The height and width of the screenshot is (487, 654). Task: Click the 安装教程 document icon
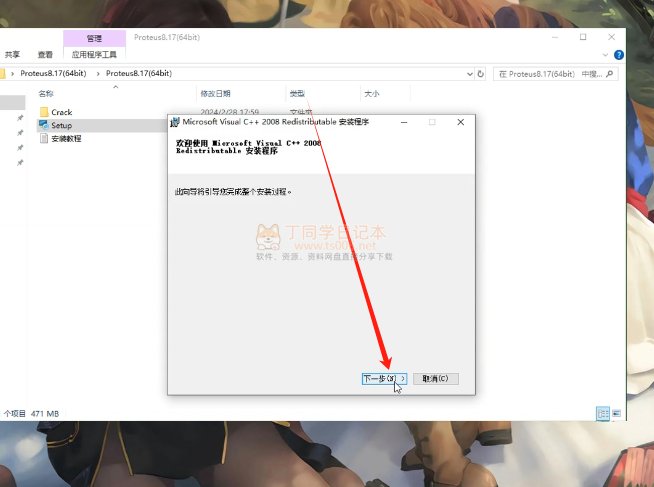(x=44, y=138)
